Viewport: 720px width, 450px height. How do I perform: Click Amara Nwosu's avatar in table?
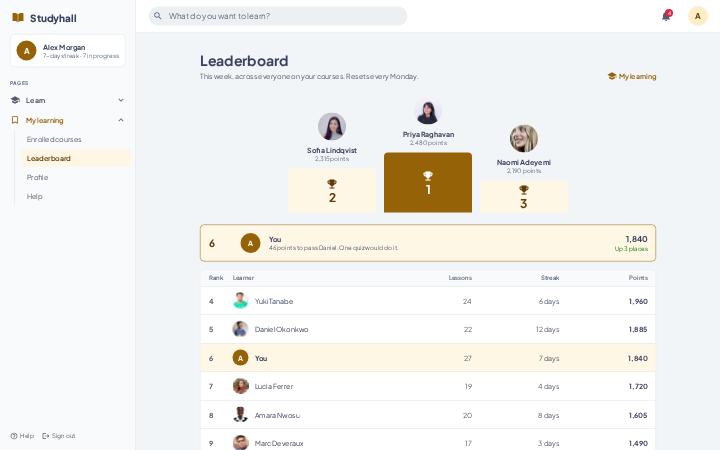pos(240,415)
